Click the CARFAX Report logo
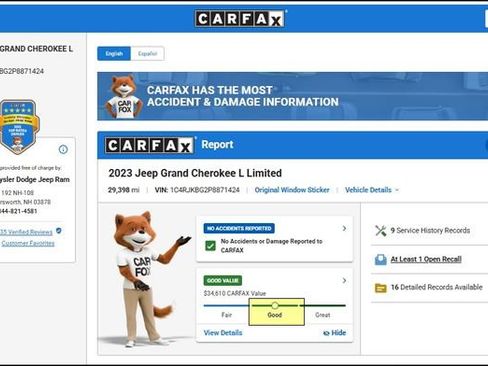The image size is (488, 366). click(x=150, y=145)
